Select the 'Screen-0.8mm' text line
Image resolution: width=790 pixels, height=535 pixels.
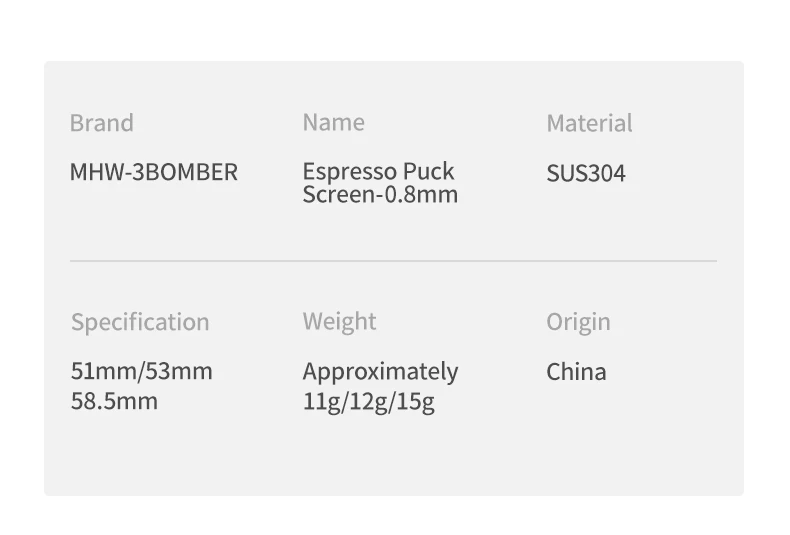tap(380, 194)
